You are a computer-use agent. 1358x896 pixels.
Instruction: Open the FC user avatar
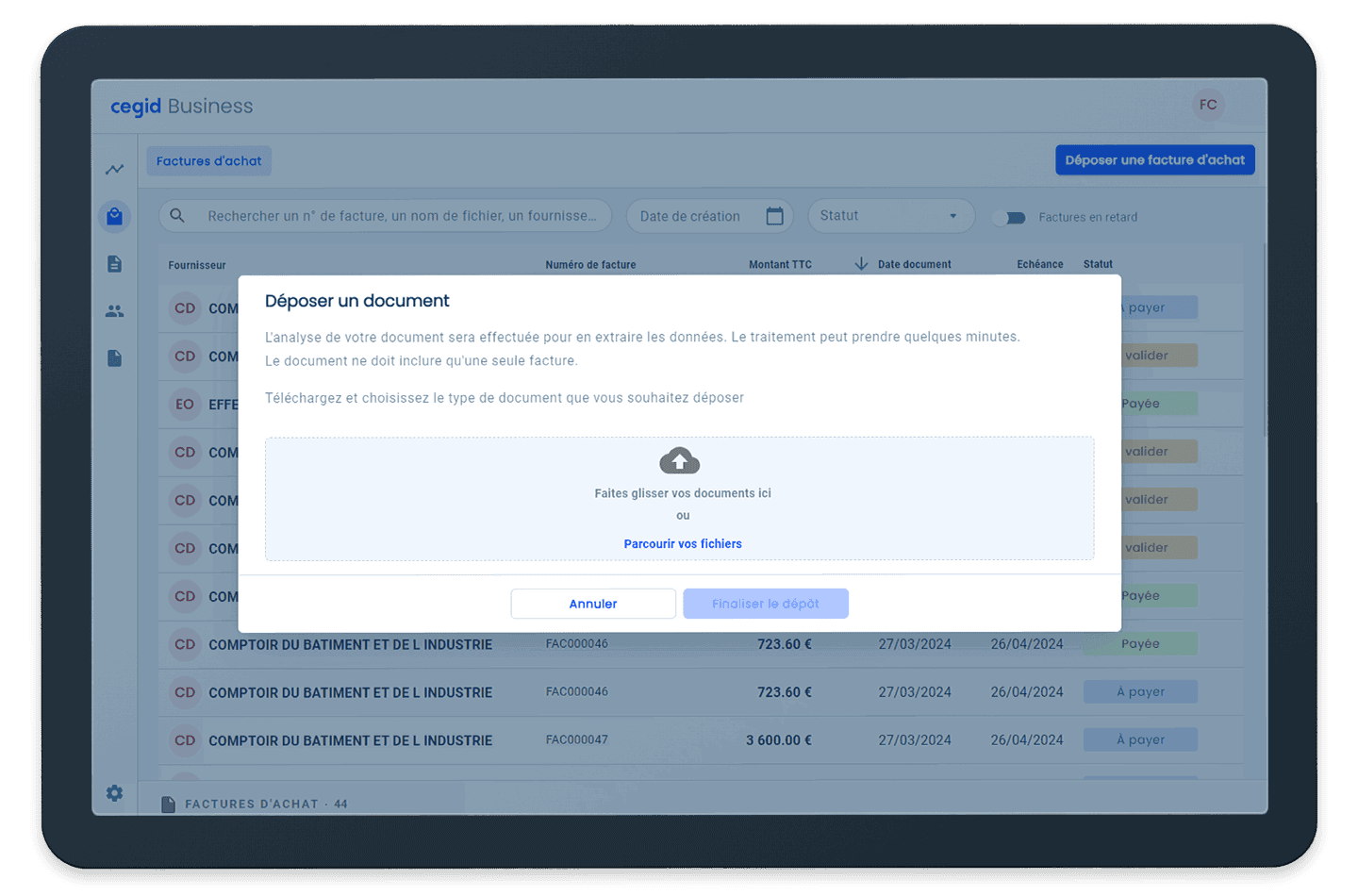(1208, 105)
